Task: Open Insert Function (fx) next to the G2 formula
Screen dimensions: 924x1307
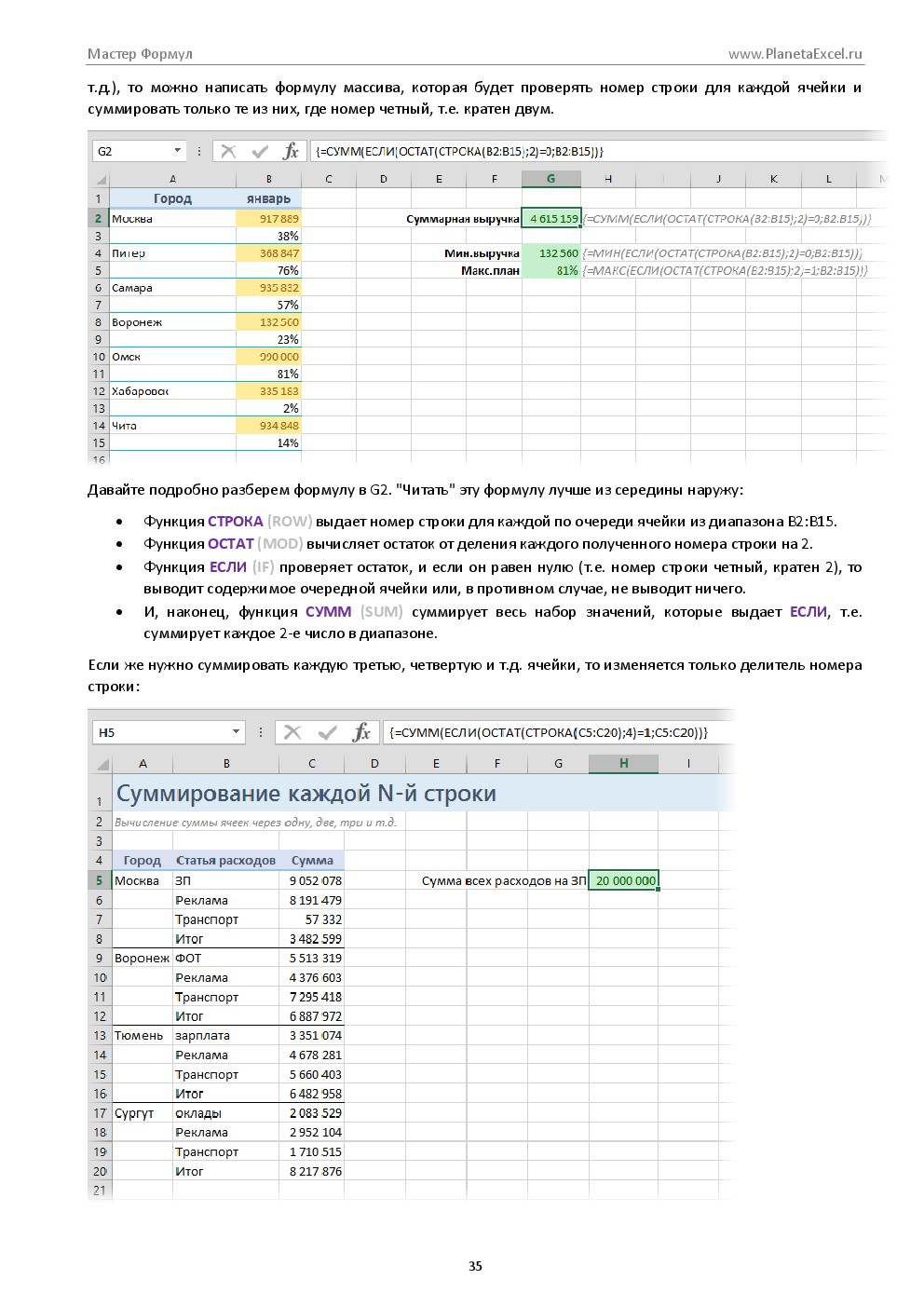Action: coord(291,152)
